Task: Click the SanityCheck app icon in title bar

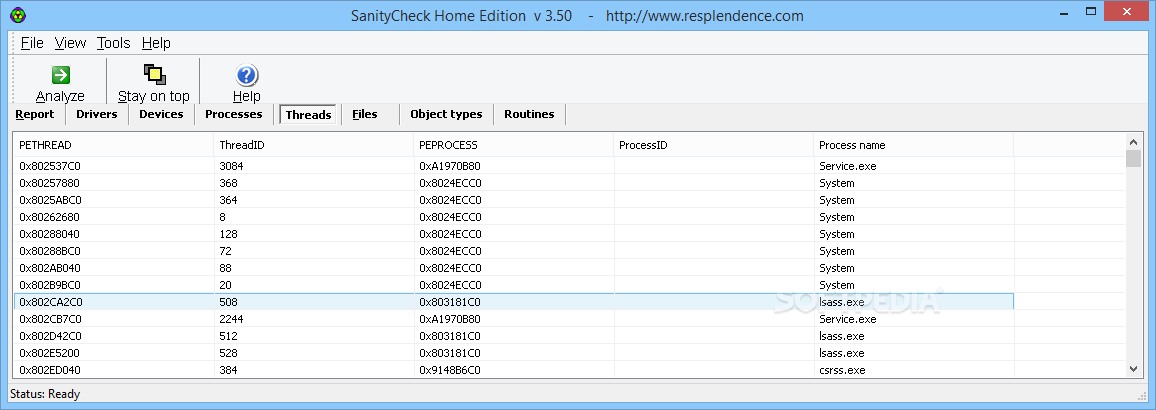Action: (x=18, y=15)
